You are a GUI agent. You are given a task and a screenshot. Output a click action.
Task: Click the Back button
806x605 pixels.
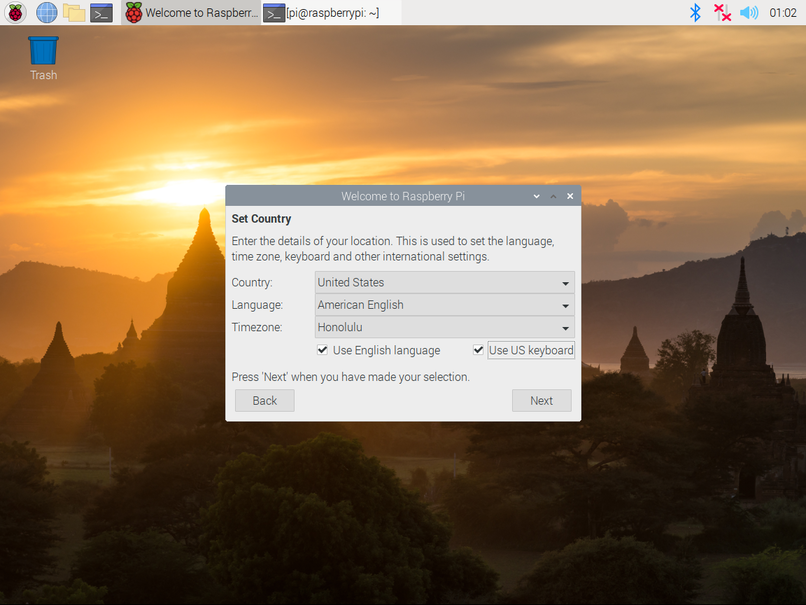(x=265, y=400)
